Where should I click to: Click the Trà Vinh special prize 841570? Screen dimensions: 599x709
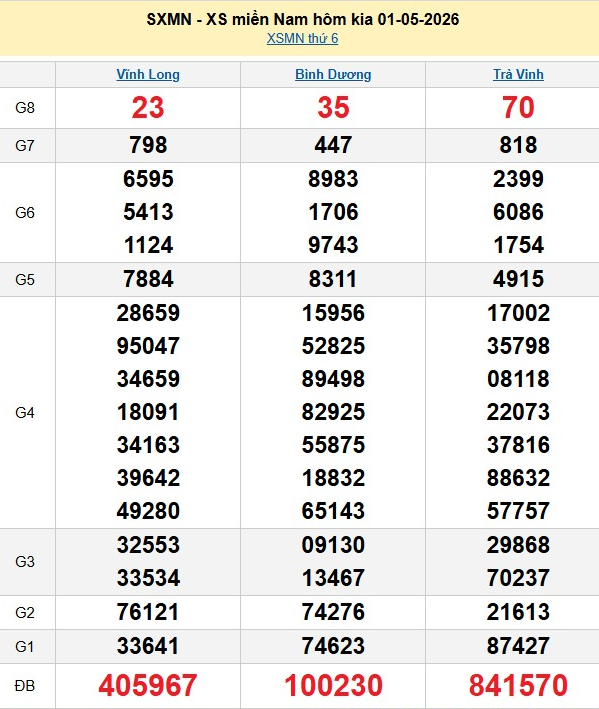point(518,685)
